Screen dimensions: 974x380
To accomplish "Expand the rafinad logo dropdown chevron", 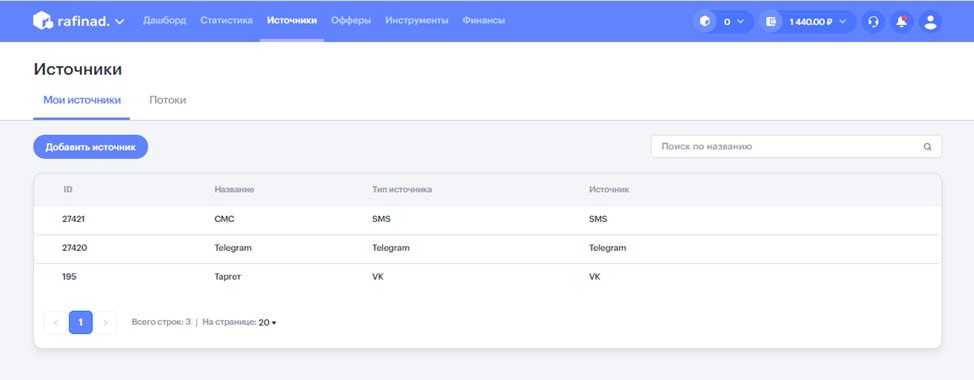I will coord(119,22).
